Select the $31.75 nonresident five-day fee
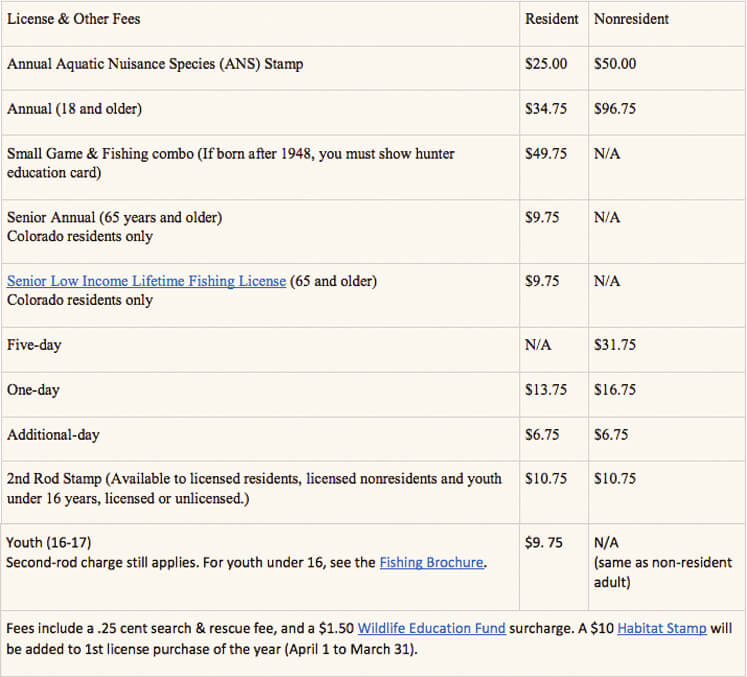This screenshot has width=747, height=677. [615, 345]
